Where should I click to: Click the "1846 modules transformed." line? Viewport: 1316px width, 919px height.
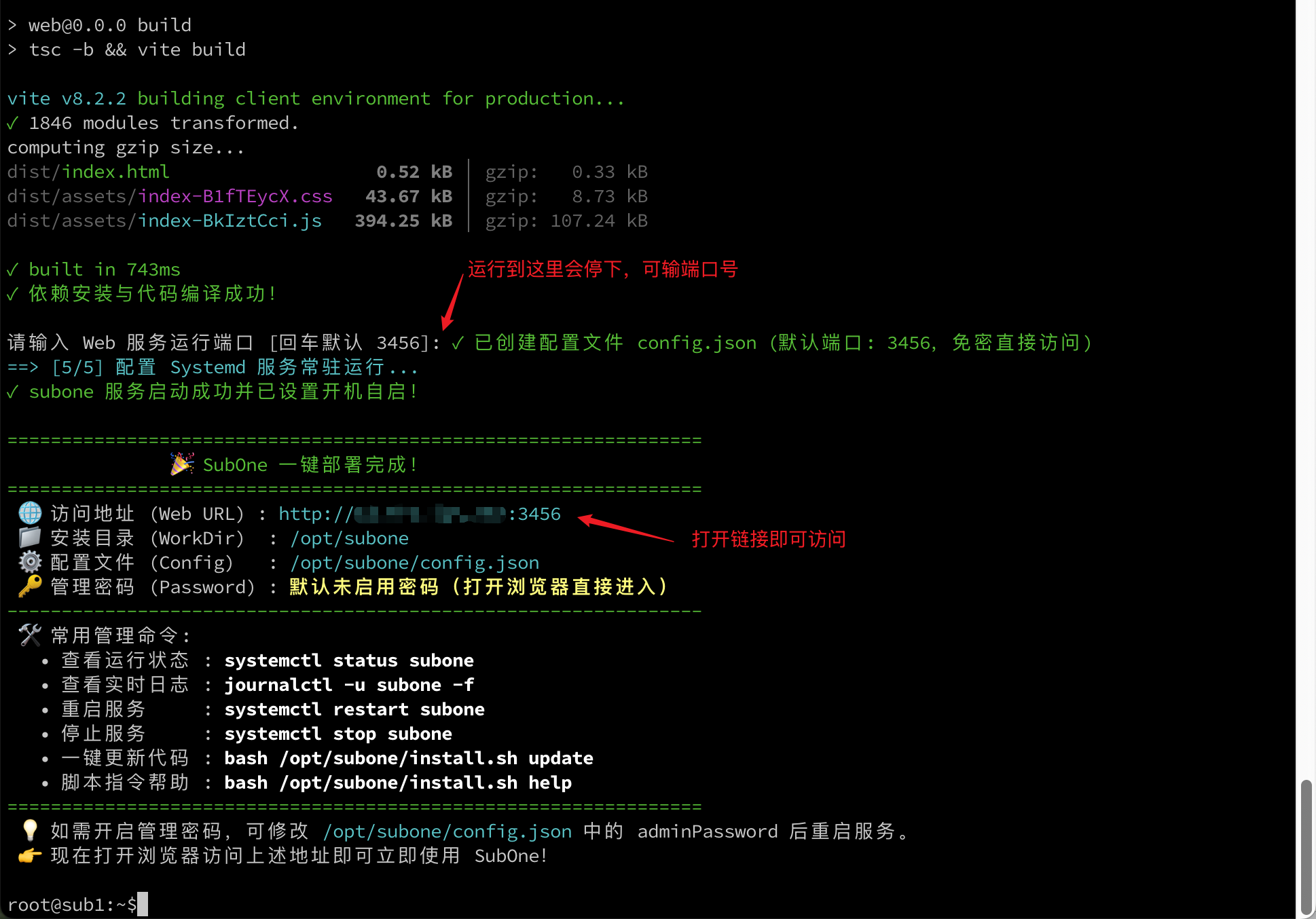pos(153,123)
